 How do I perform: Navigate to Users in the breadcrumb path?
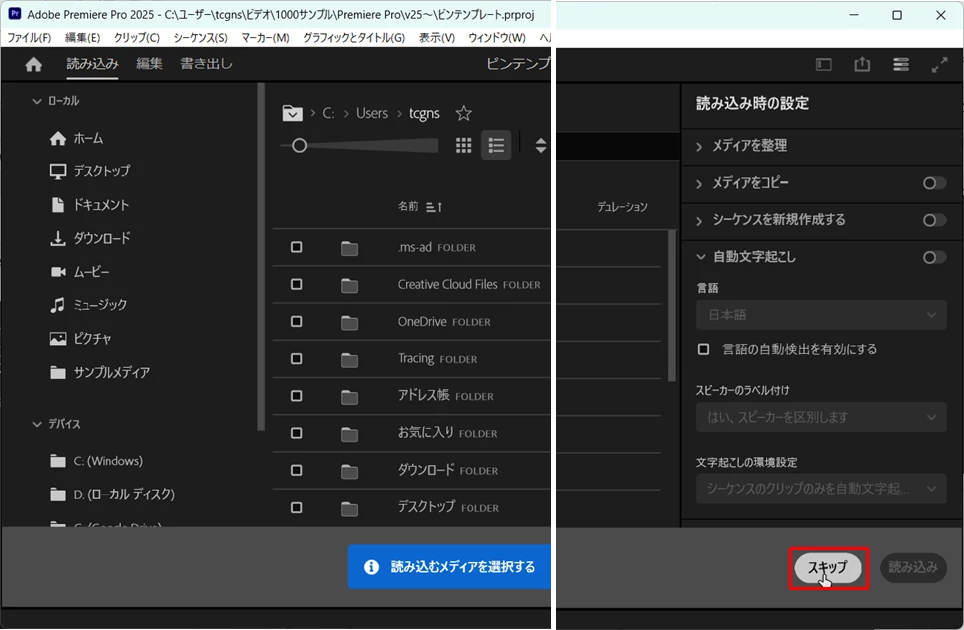pyautogui.click(x=372, y=114)
